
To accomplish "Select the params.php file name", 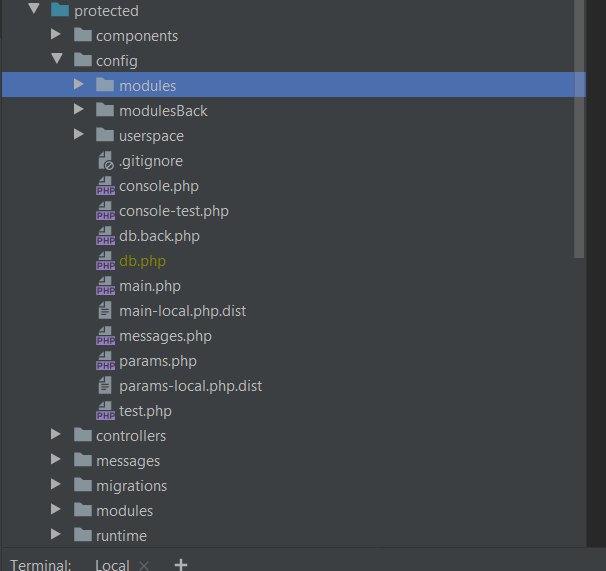I will coord(158,361).
